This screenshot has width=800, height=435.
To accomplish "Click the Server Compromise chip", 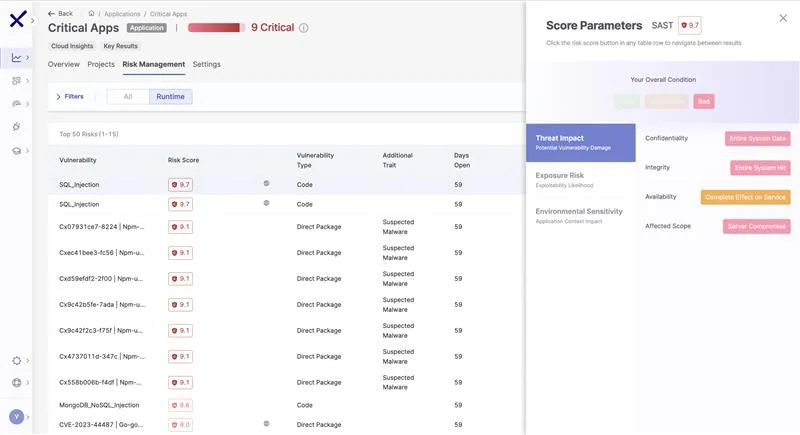I will (757, 226).
